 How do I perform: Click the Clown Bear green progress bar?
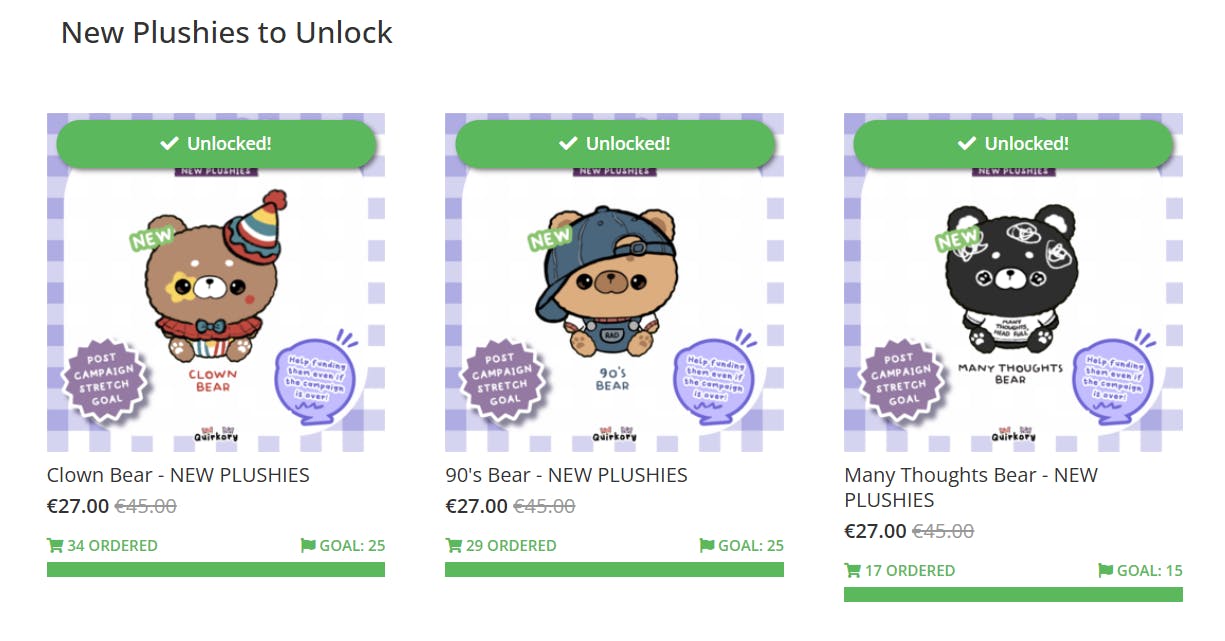pyautogui.click(x=216, y=570)
